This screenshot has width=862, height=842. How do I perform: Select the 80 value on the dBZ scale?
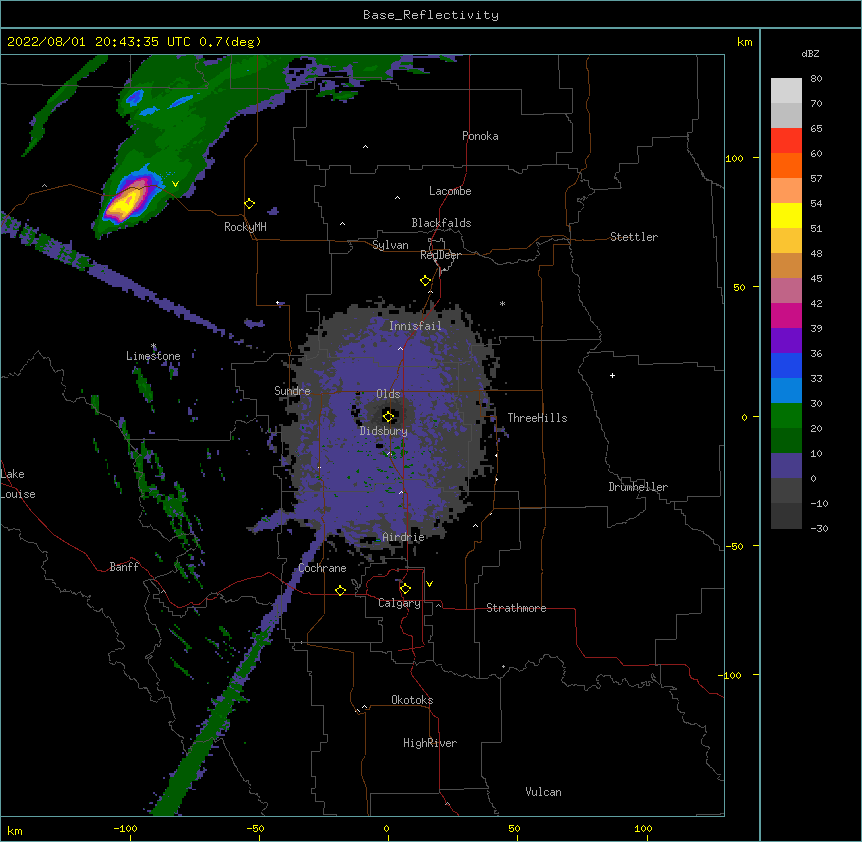(x=816, y=78)
